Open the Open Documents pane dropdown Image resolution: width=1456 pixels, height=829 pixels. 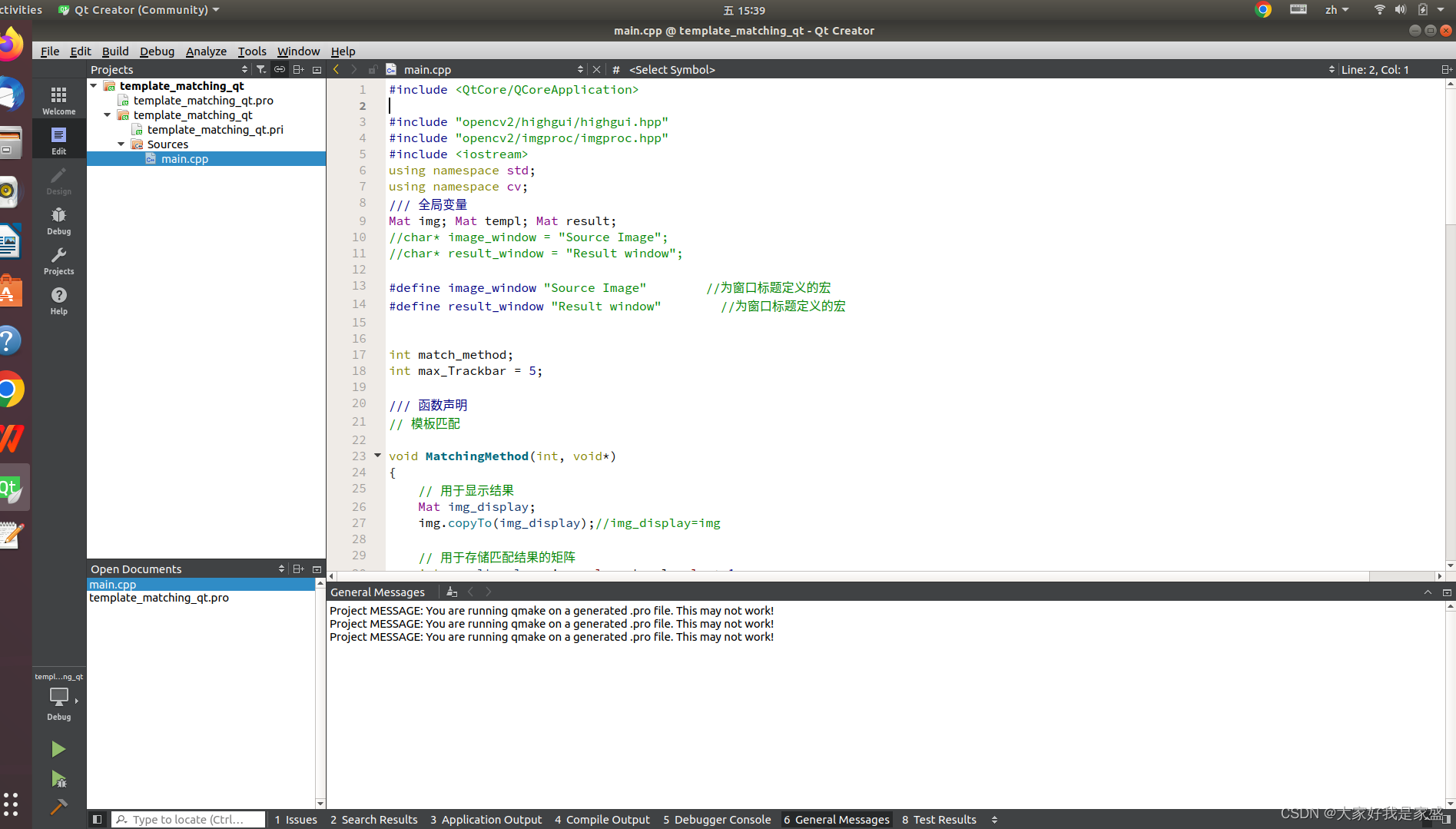[x=281, y=569]
